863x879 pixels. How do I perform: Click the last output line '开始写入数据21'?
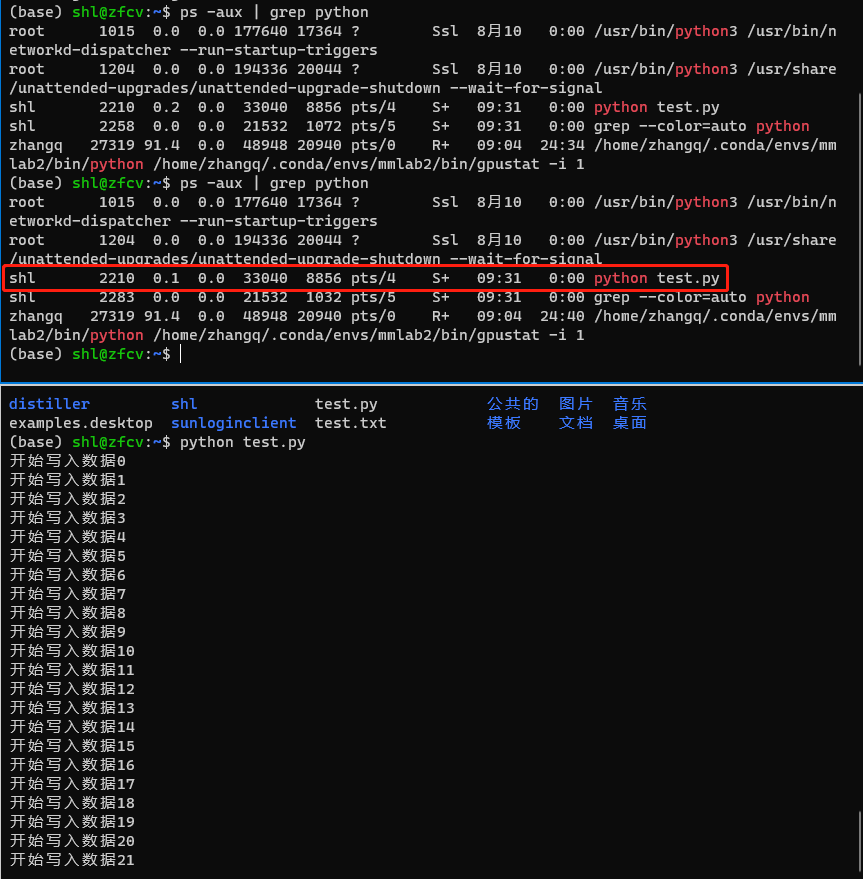click(x=72, y=861)
